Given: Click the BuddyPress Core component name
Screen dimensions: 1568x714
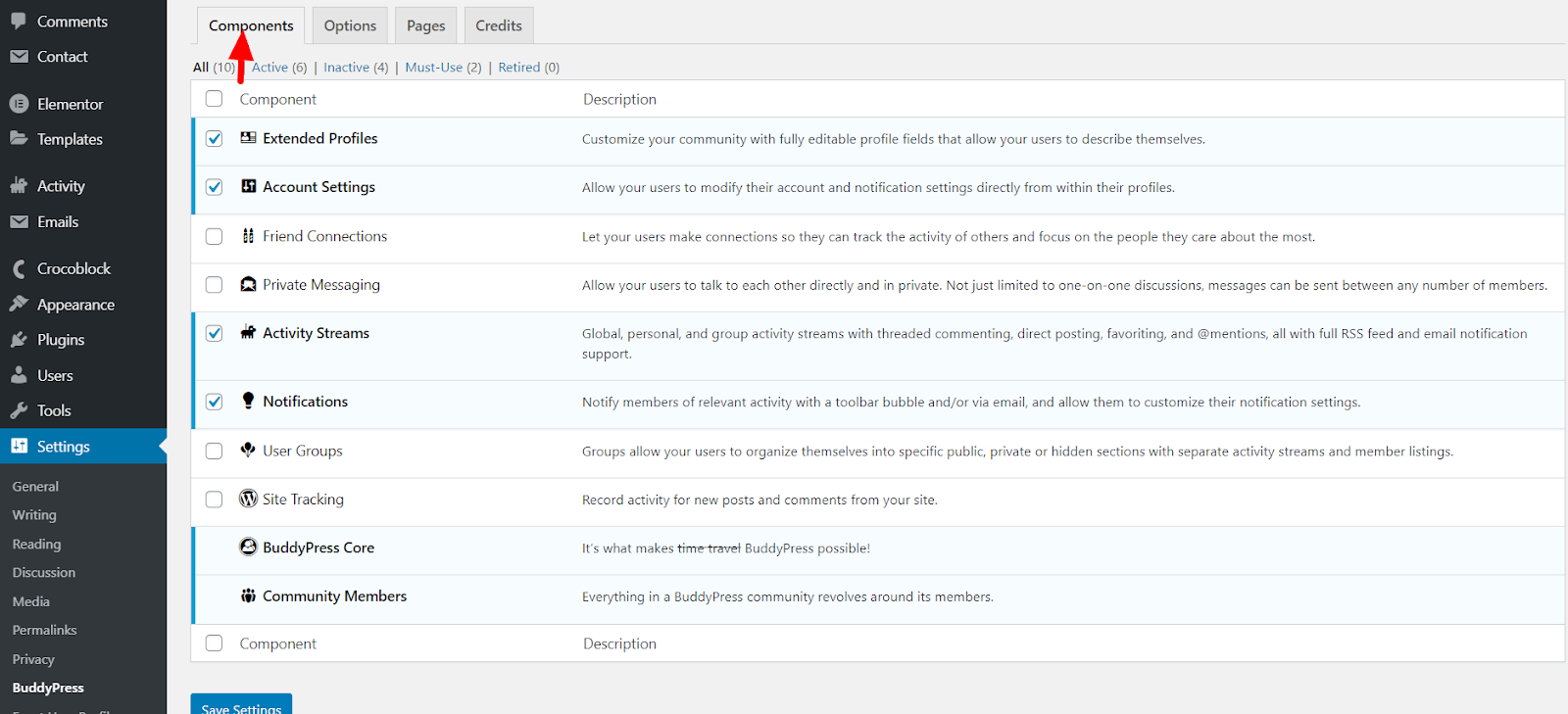Looking at the screenshot, I should 318,547.
